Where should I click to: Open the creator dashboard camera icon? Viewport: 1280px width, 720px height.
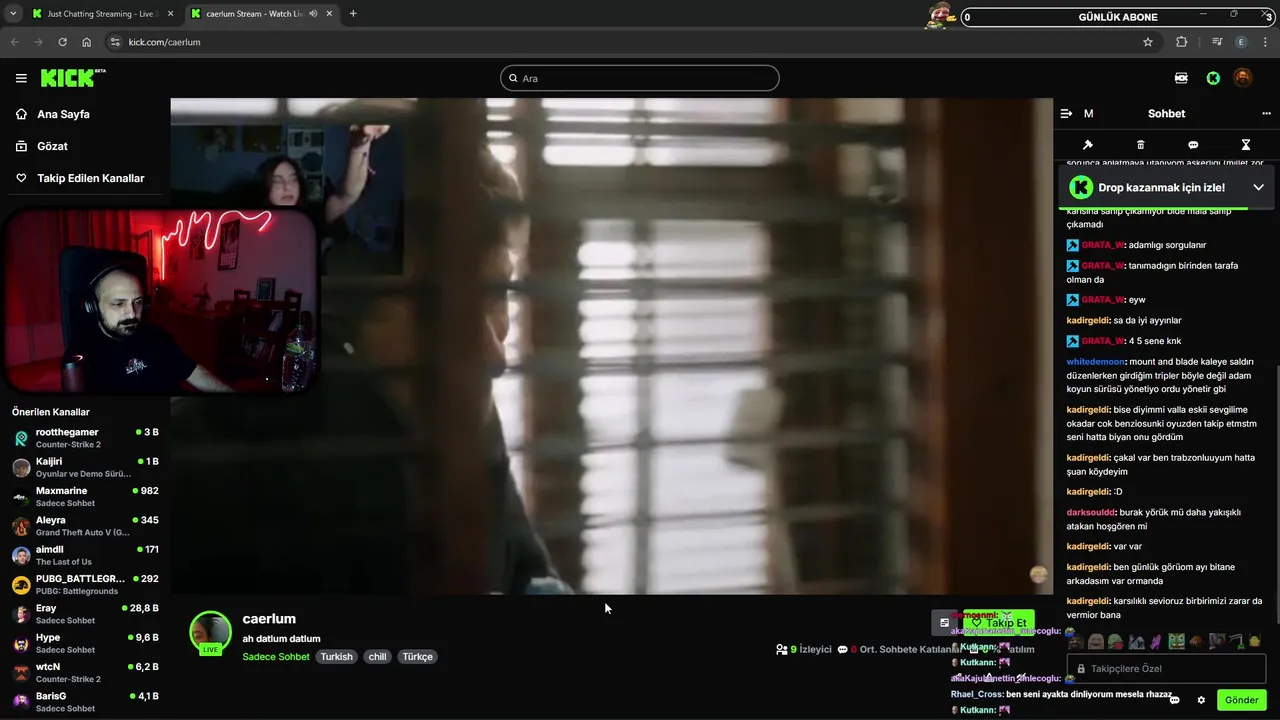(x=1181, y=78)
